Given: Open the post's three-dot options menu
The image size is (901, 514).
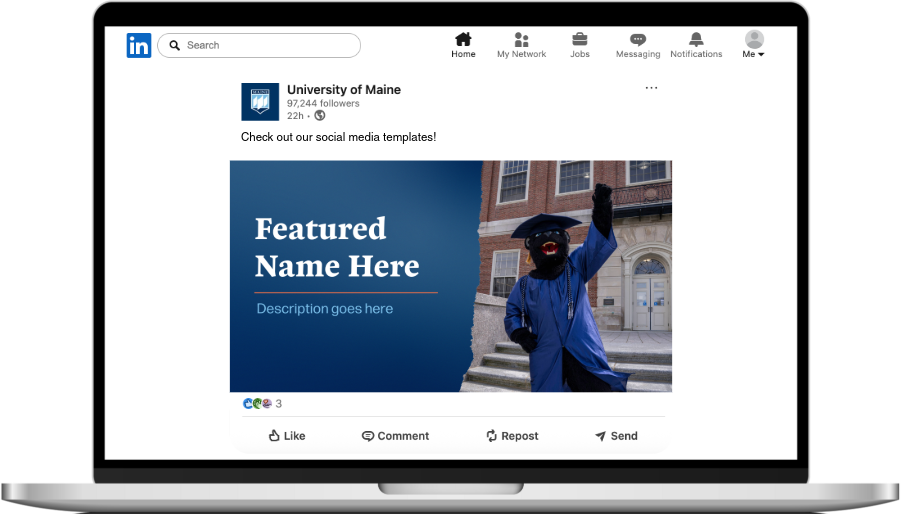Looking at the screenshot, I should (x=651, y=88).
